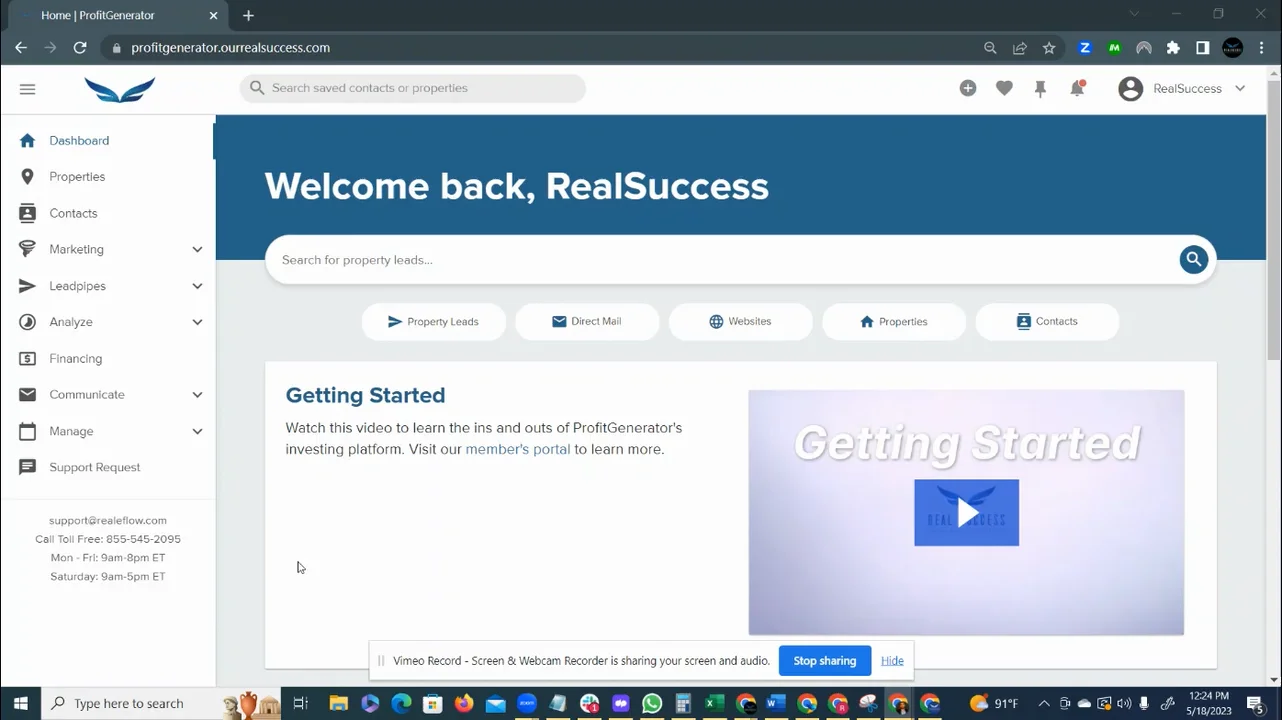
Task: Click the plus add icon in header
Action: 968,88
